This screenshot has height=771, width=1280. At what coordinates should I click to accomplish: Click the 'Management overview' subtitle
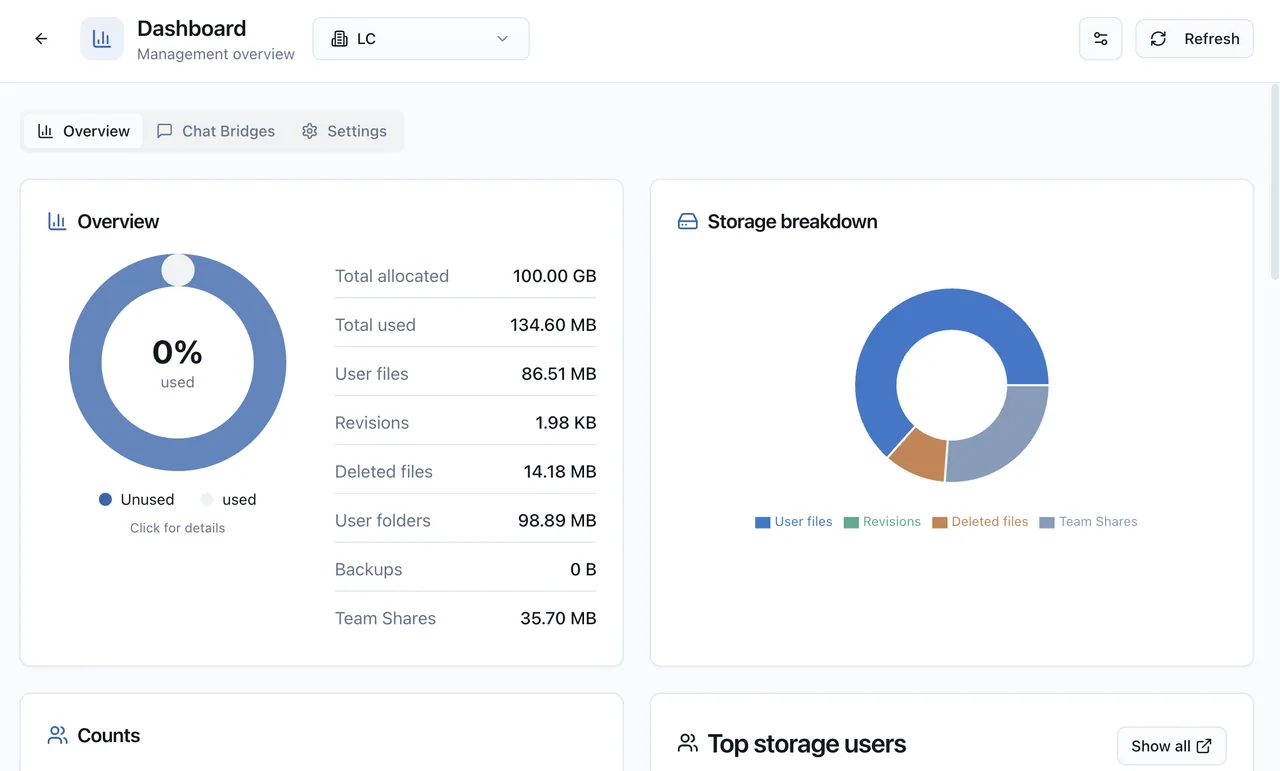216,54
